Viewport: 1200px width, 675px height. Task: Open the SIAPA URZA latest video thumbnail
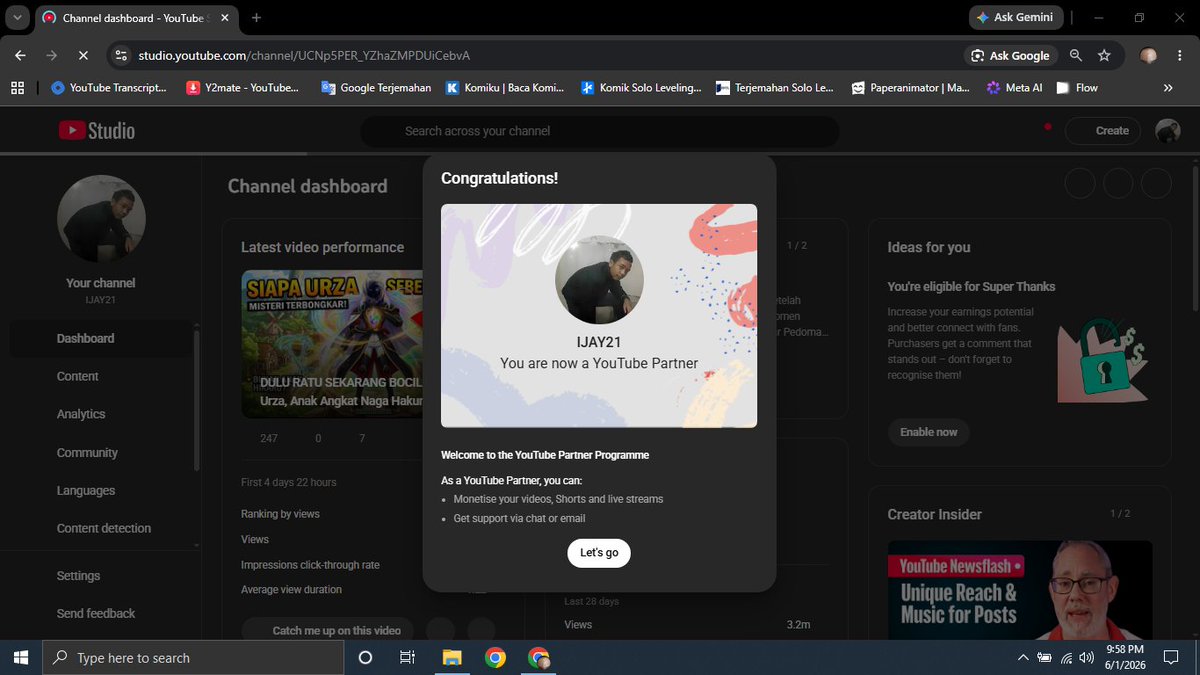point(332,345)
